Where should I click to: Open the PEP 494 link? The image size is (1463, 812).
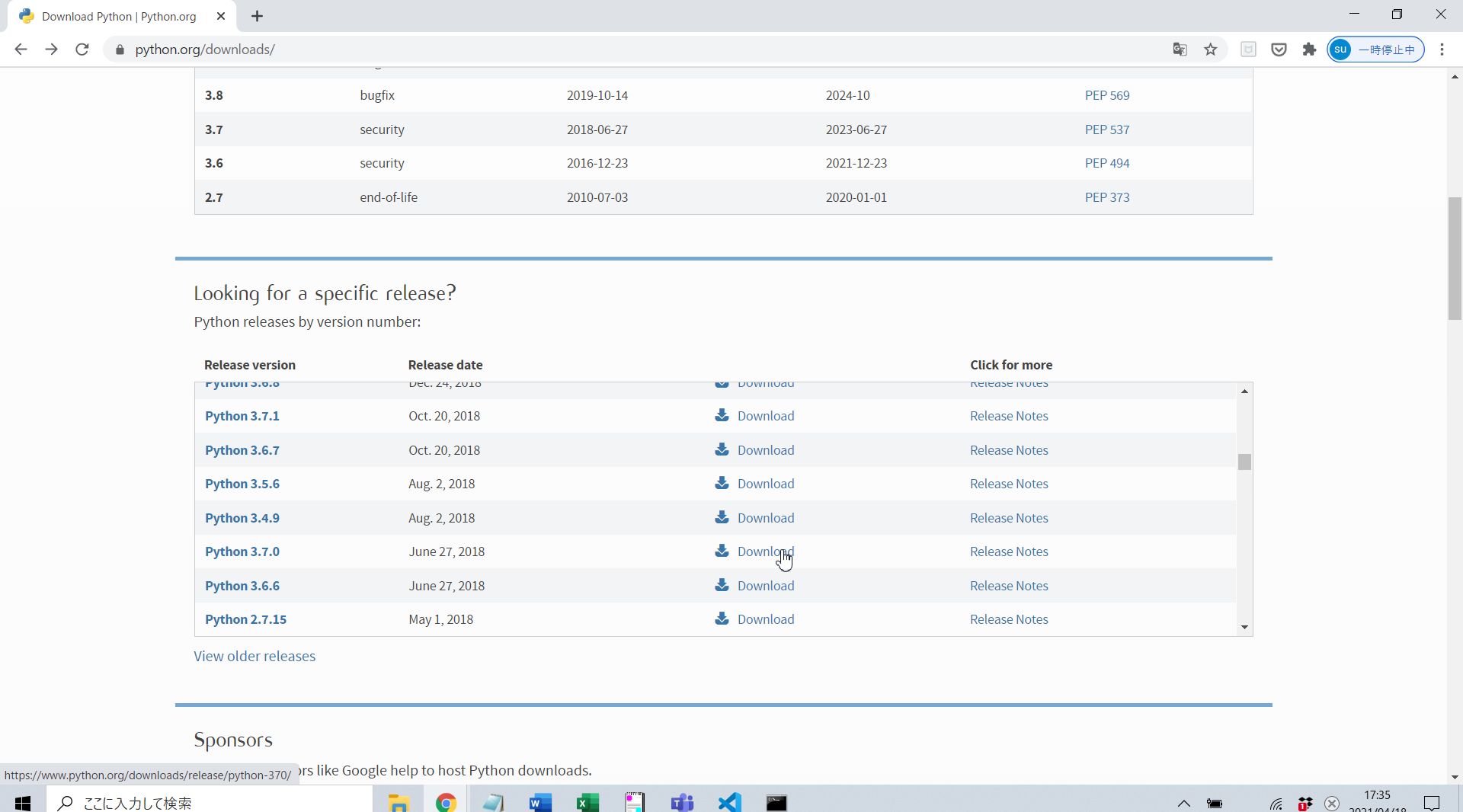coord(1107,163)
